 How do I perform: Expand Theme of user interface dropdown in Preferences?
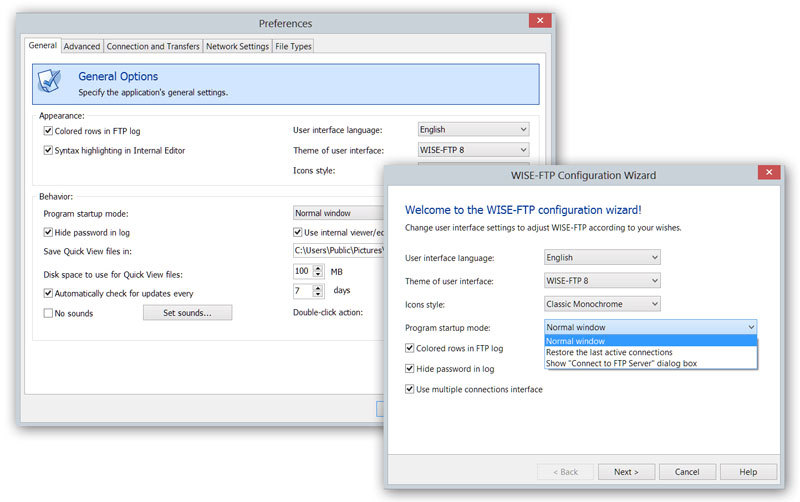(473, 149)
